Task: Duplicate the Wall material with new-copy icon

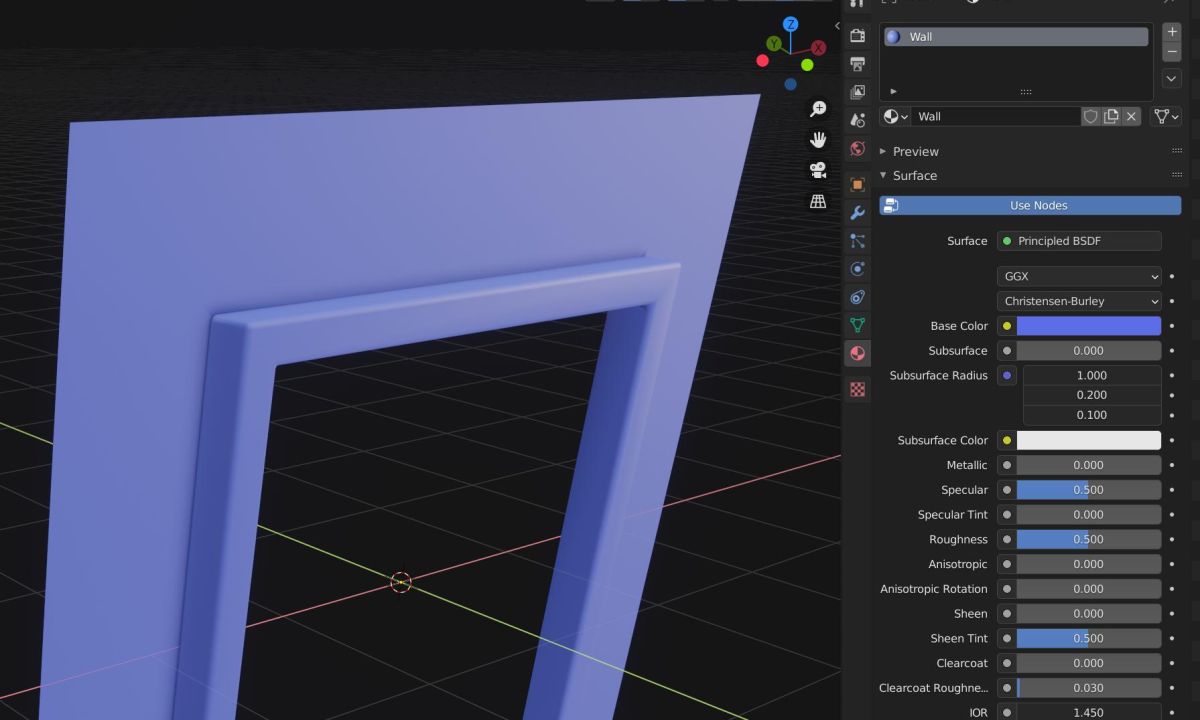Action: click(x=1111, y=116)
